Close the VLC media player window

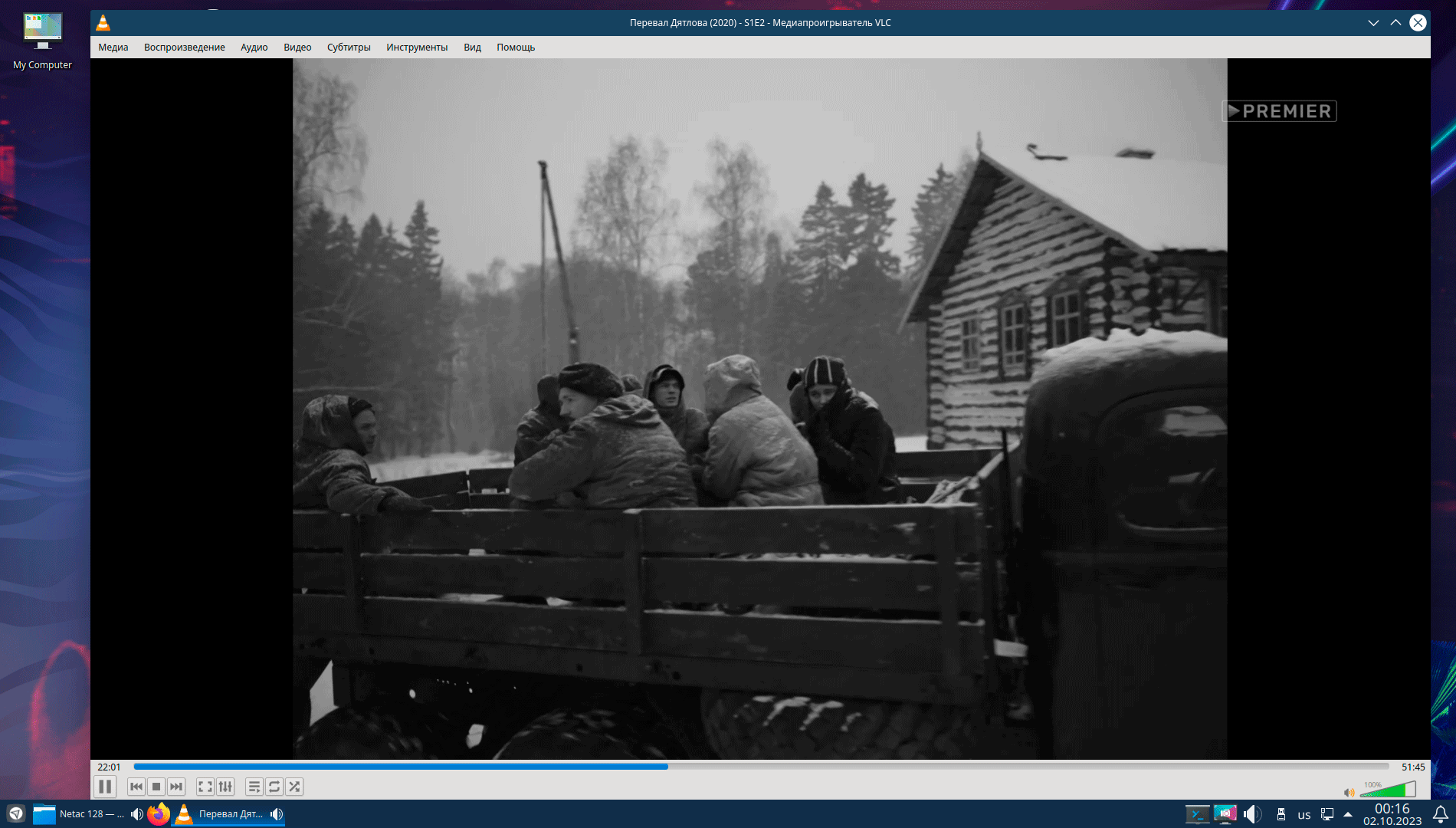click(x=1418, y=23)
